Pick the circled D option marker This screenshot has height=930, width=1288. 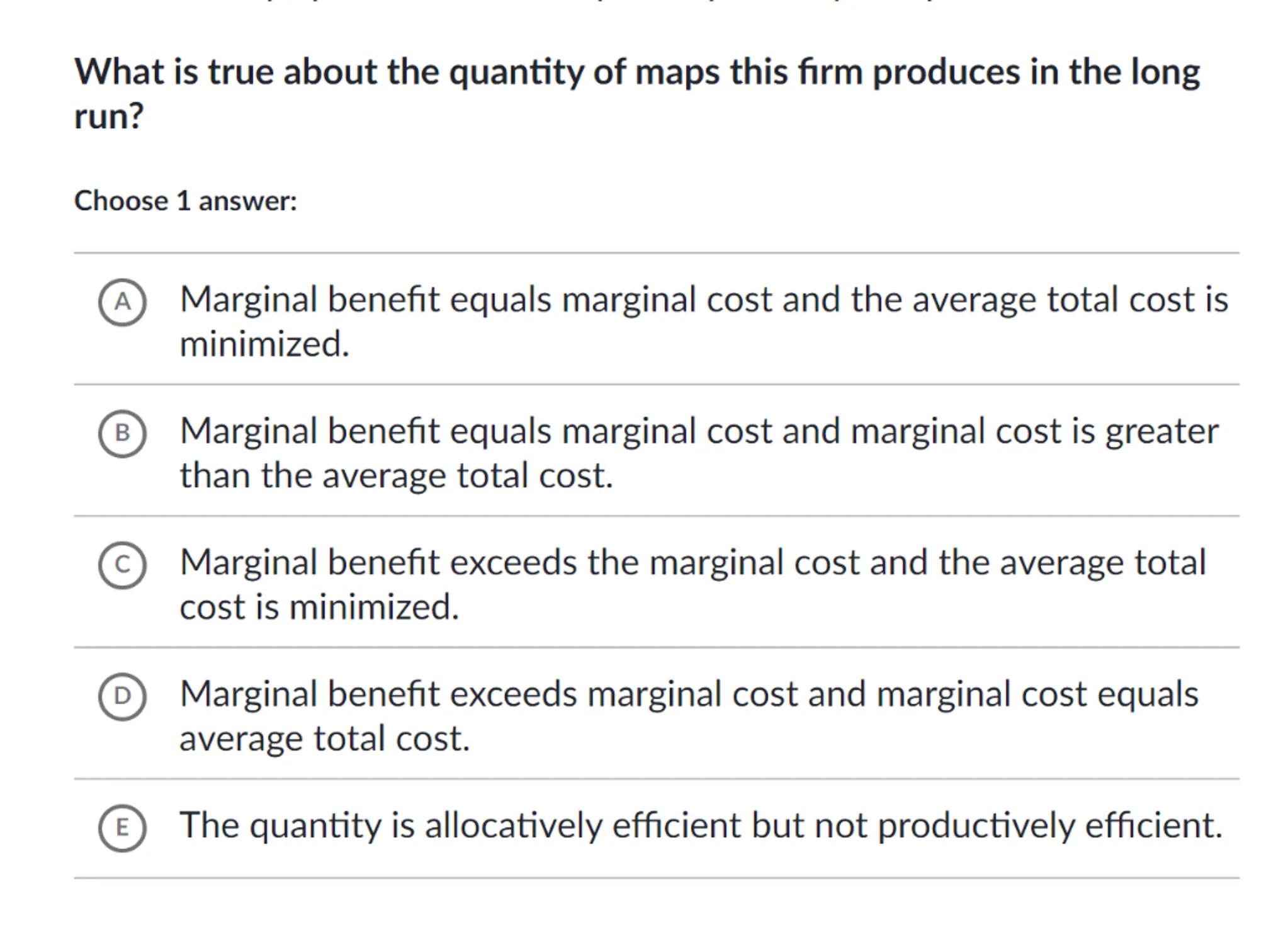pos(122,696)
